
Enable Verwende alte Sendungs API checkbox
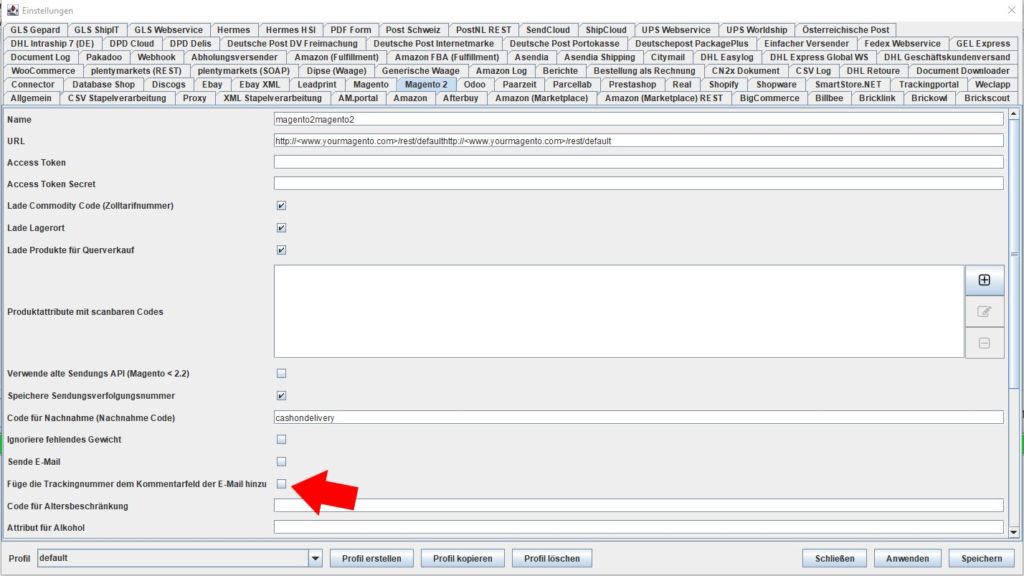281,374
